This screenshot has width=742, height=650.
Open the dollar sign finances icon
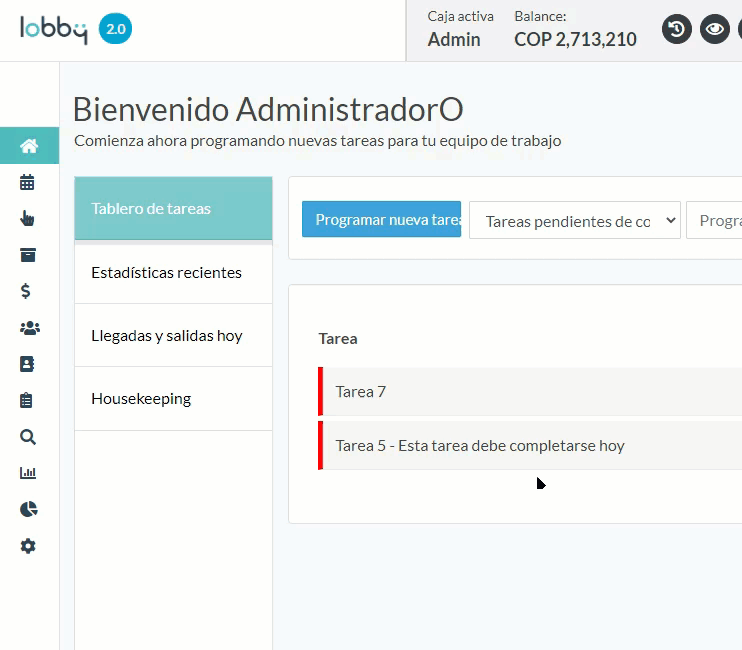[x=26, y=291]
